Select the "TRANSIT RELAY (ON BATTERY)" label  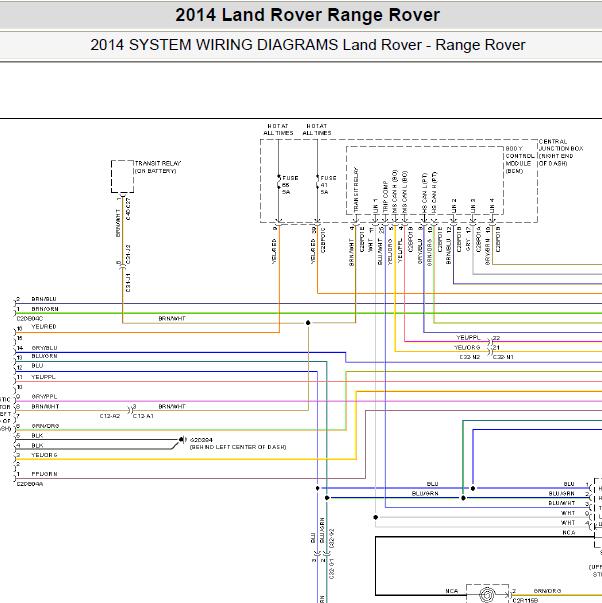[x=158, y=167]
